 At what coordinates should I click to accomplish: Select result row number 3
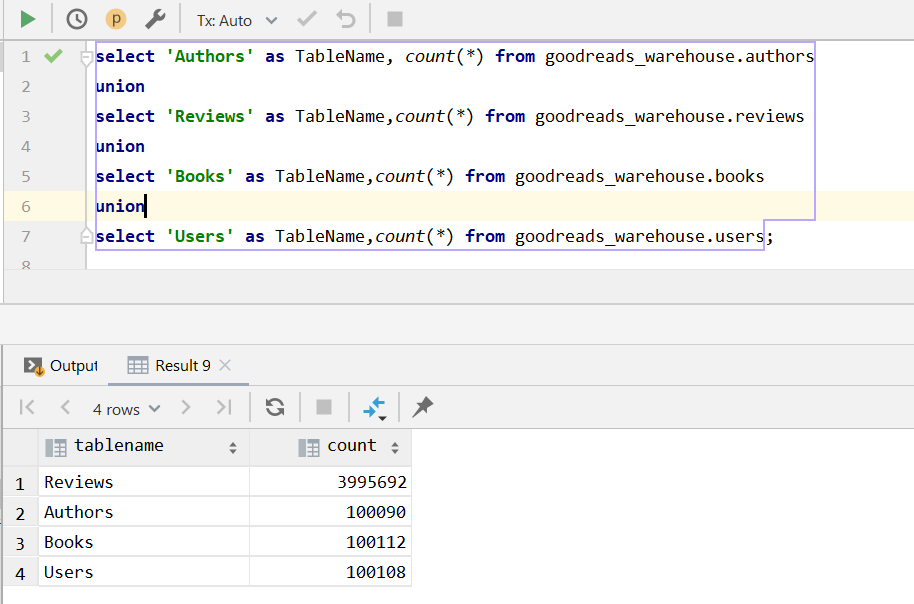pos(20,543)
